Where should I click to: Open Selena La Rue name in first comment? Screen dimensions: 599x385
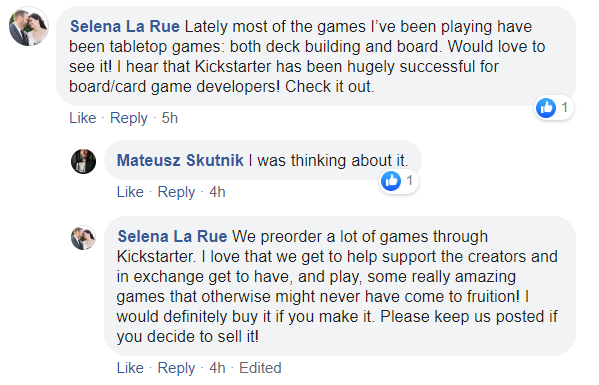(x=125, y=27)
